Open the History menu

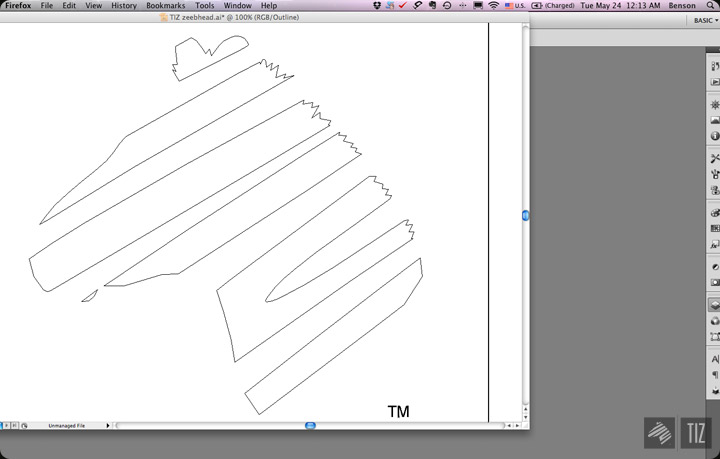(x=124, y=6)
